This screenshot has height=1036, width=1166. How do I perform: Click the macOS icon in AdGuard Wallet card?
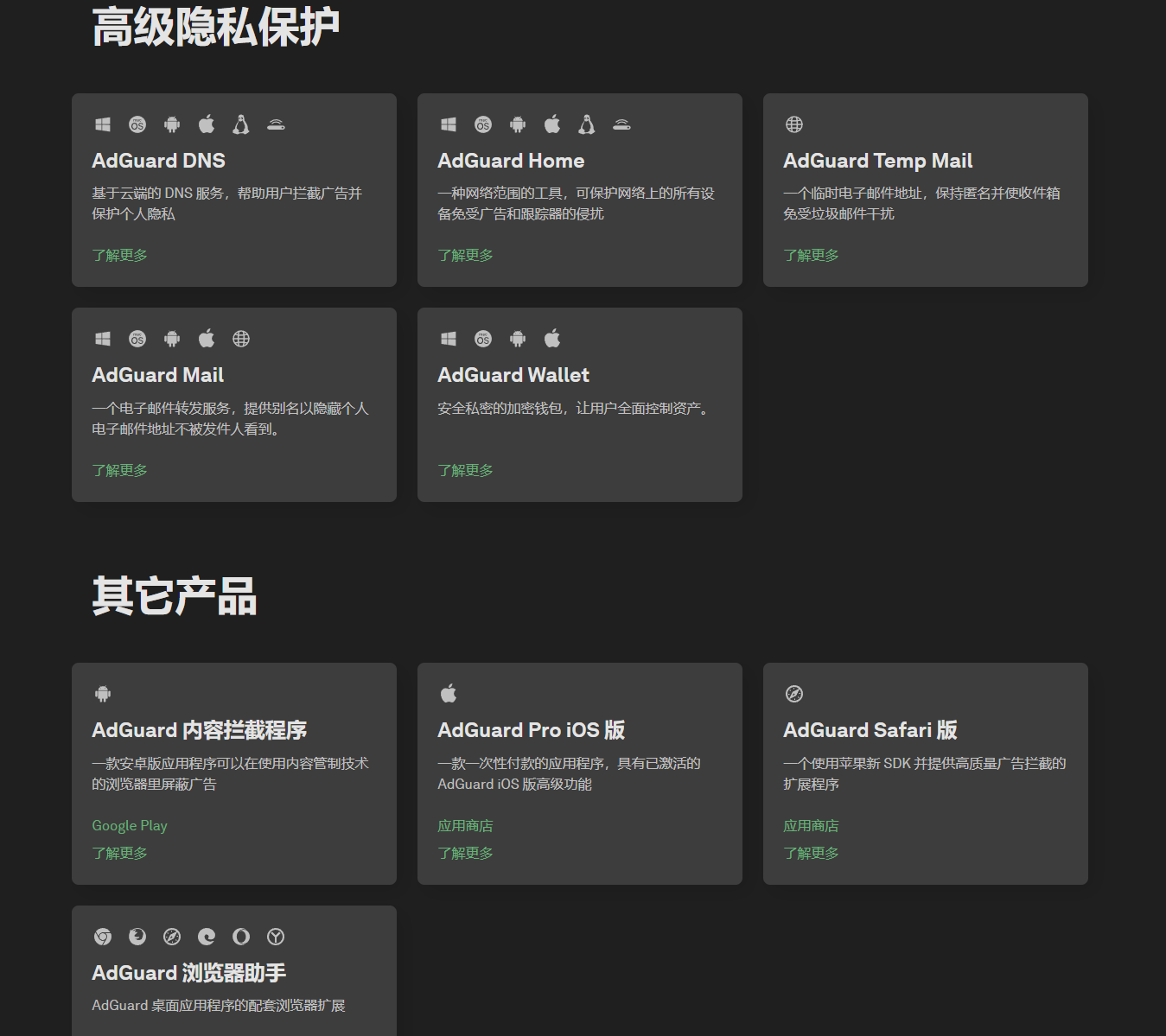point(483,339)
